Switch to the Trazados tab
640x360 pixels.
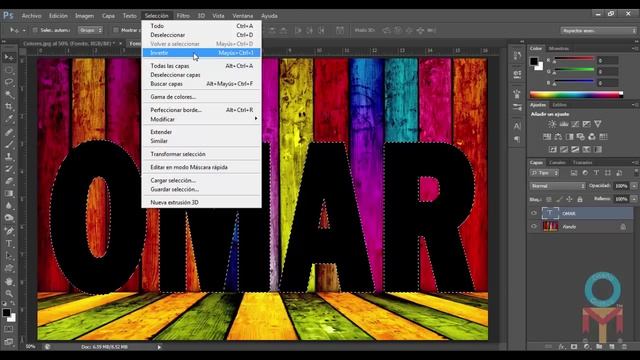click(x=582, y=162)
